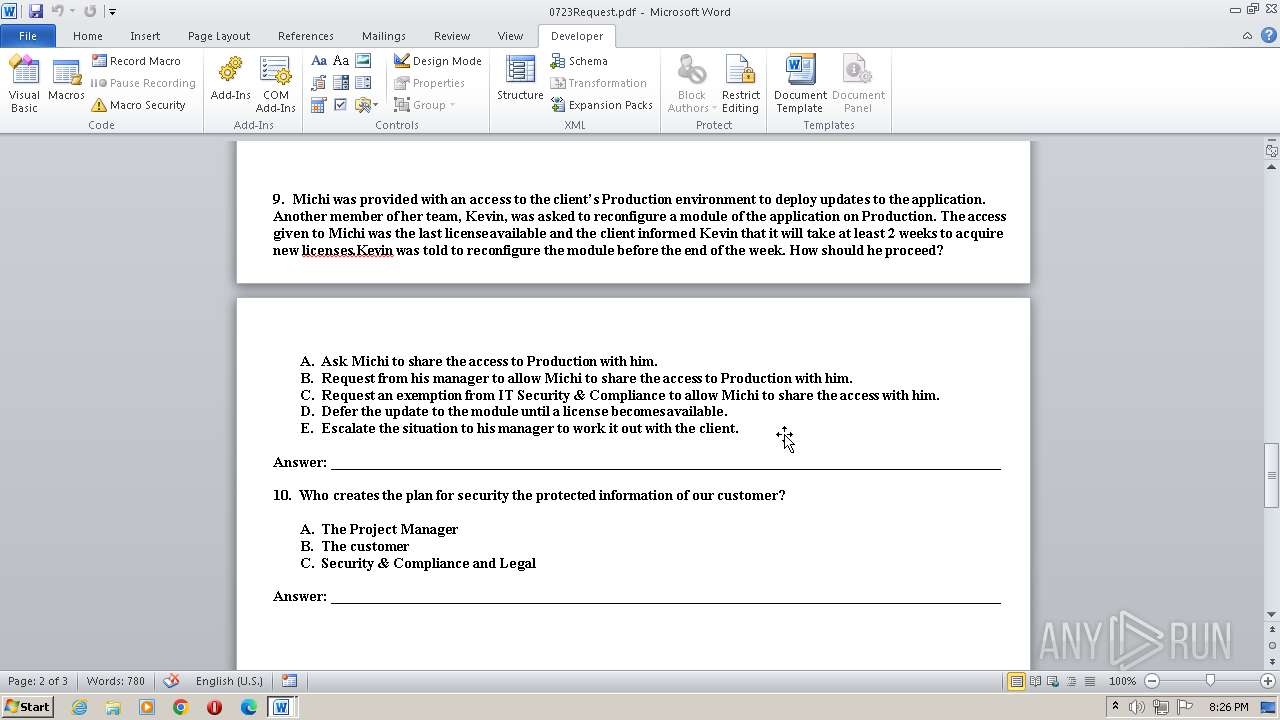The image size is (1280, 720).
Task: Insert Rich Text content control
Action: [x=319, y=61]
